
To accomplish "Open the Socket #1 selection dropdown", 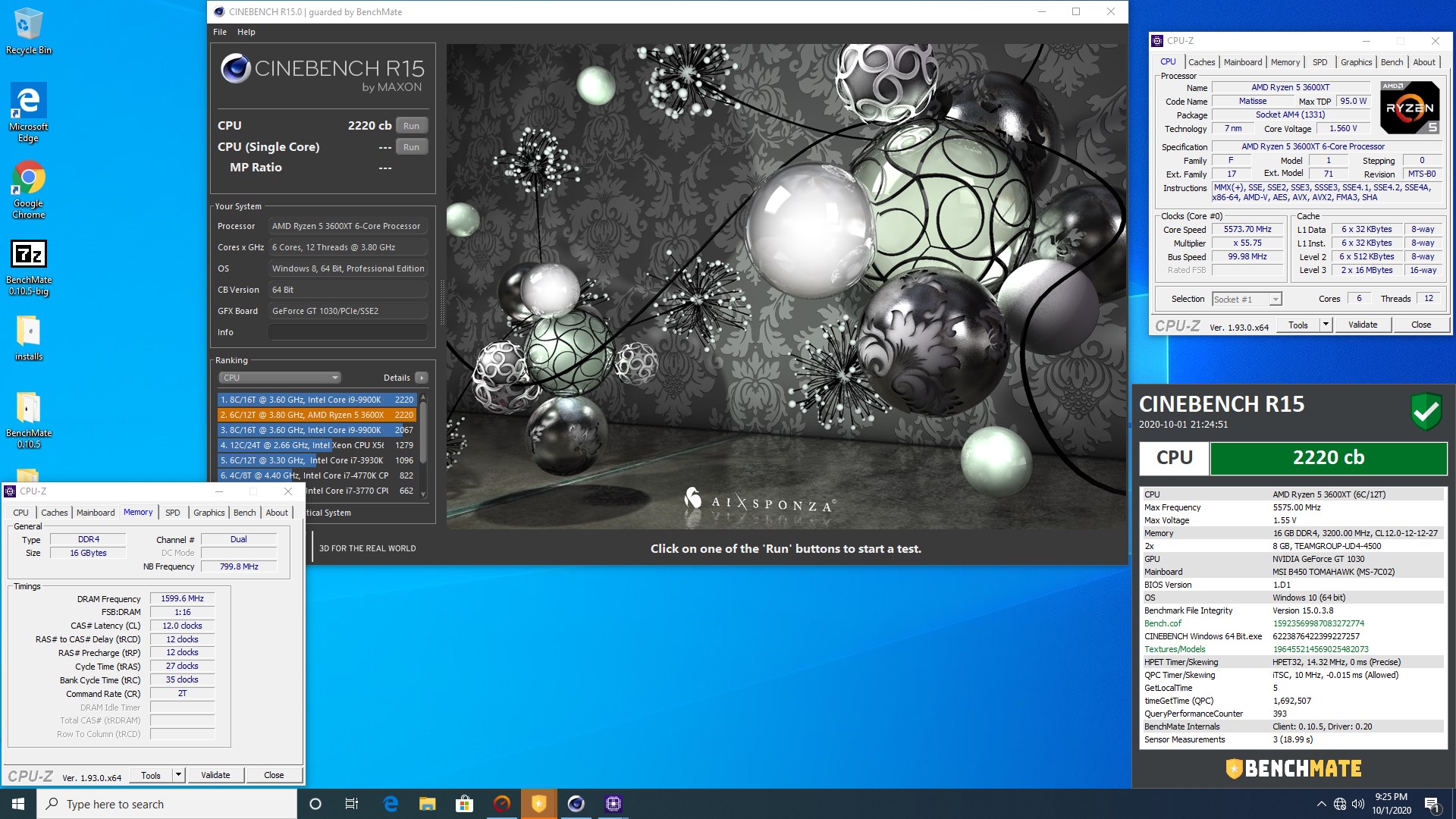I will click(1247, 300).
